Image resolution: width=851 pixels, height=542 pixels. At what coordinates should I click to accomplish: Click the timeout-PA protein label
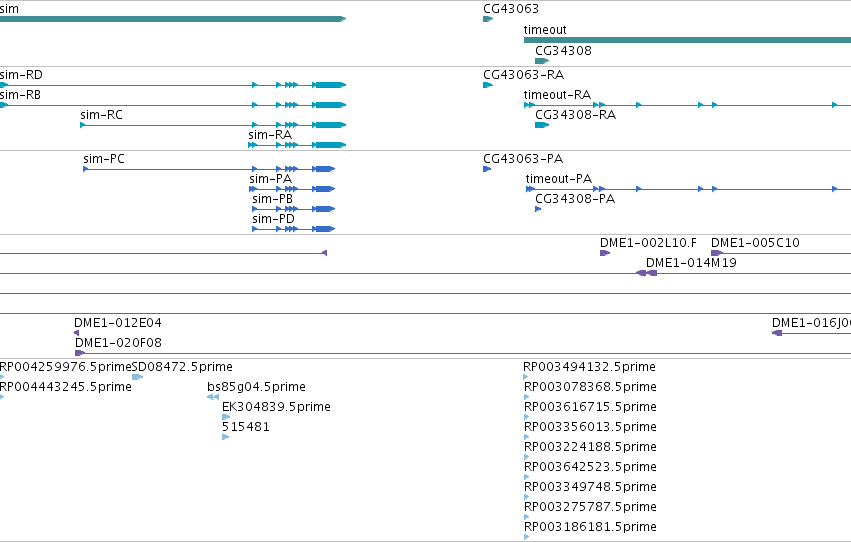(x=558, y=179)
